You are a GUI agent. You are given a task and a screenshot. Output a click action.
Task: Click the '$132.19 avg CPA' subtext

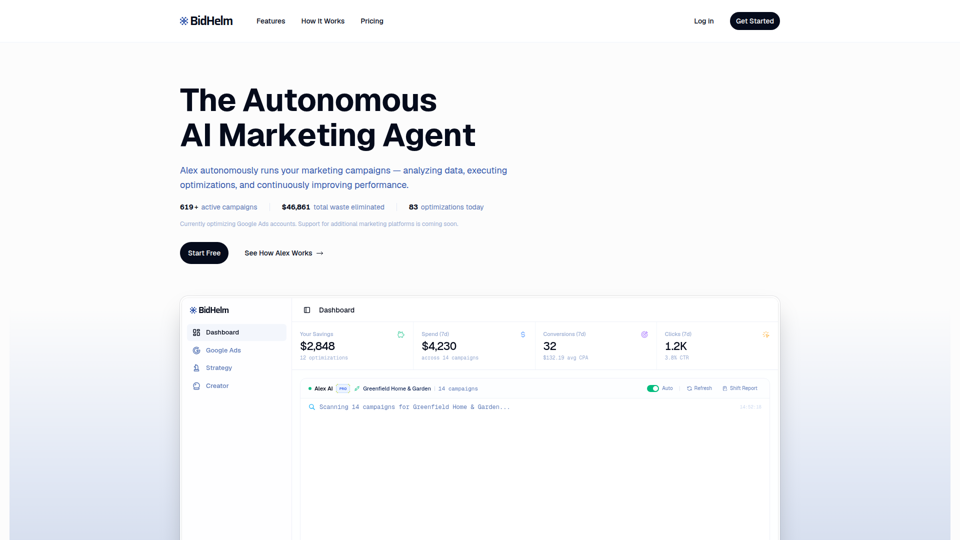[x=565, y=358]
